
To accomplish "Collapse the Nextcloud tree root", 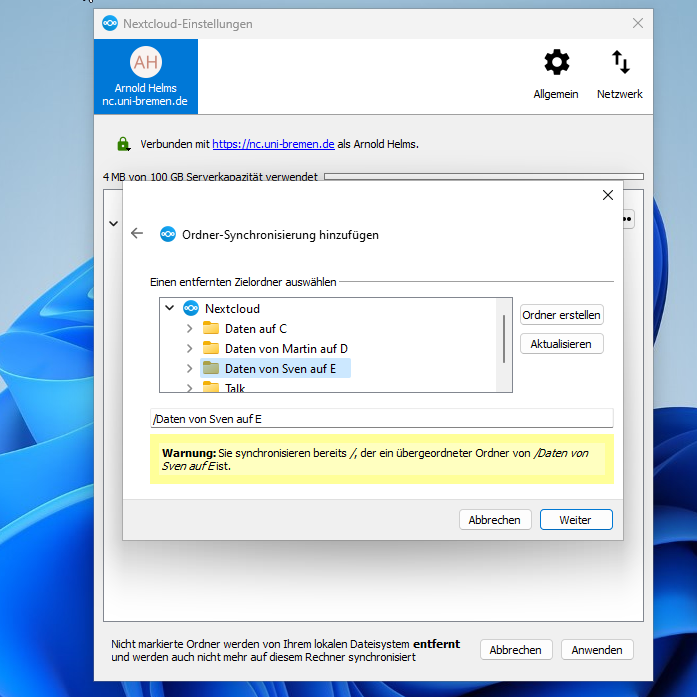I will [170, 309].
